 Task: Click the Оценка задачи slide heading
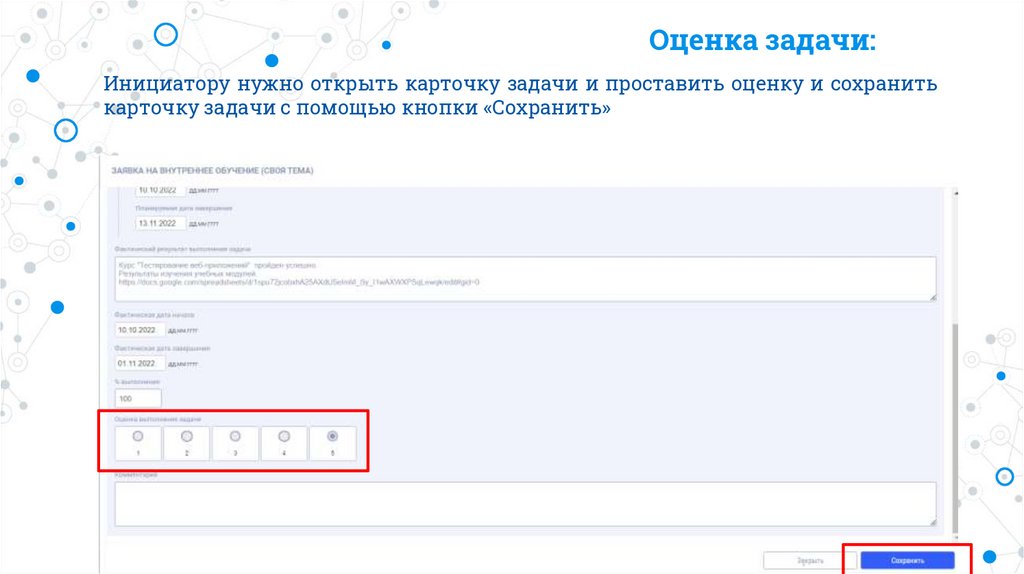pyautogui.click(x=762, y=40)
